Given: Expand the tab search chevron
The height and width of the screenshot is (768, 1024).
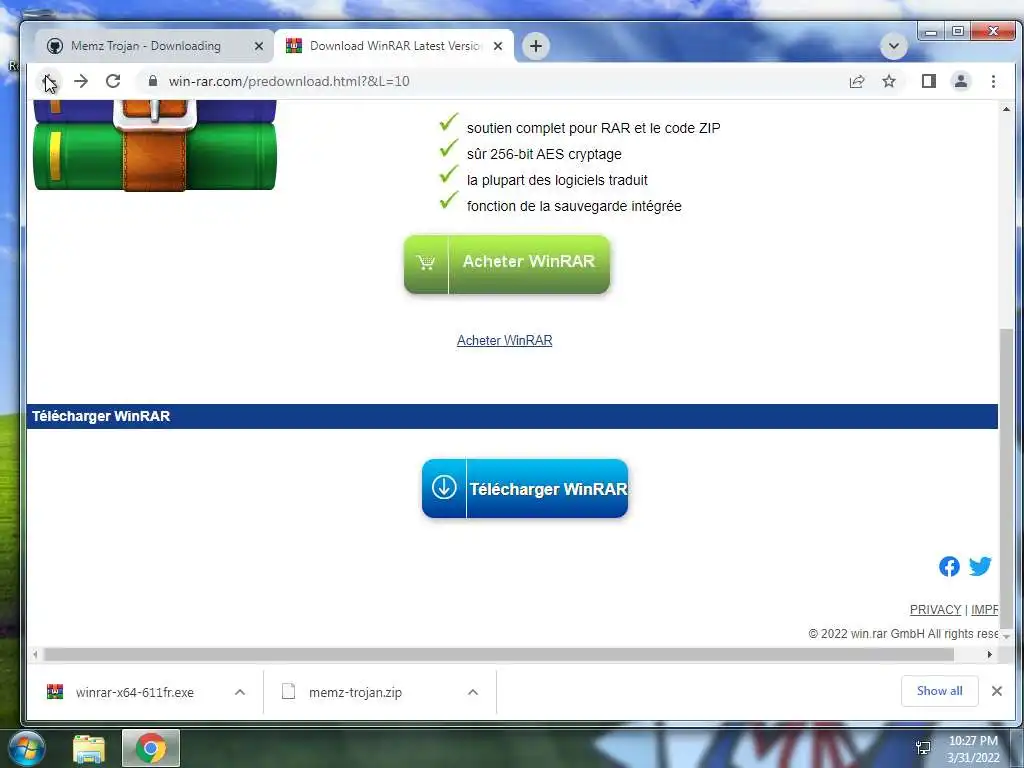Looking at the screenshot, I should [x=893, y=46].
